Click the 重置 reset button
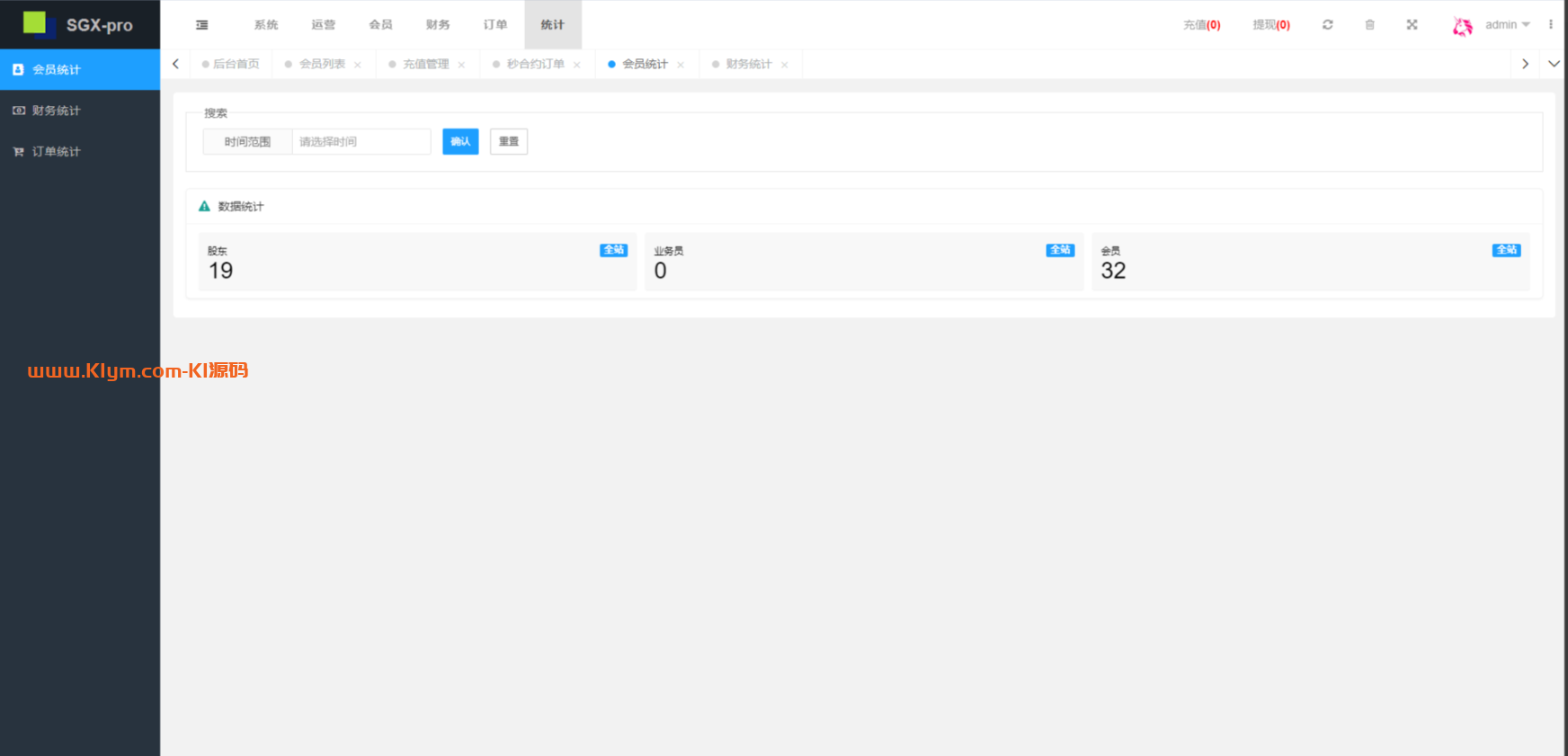 pos(509,142)
